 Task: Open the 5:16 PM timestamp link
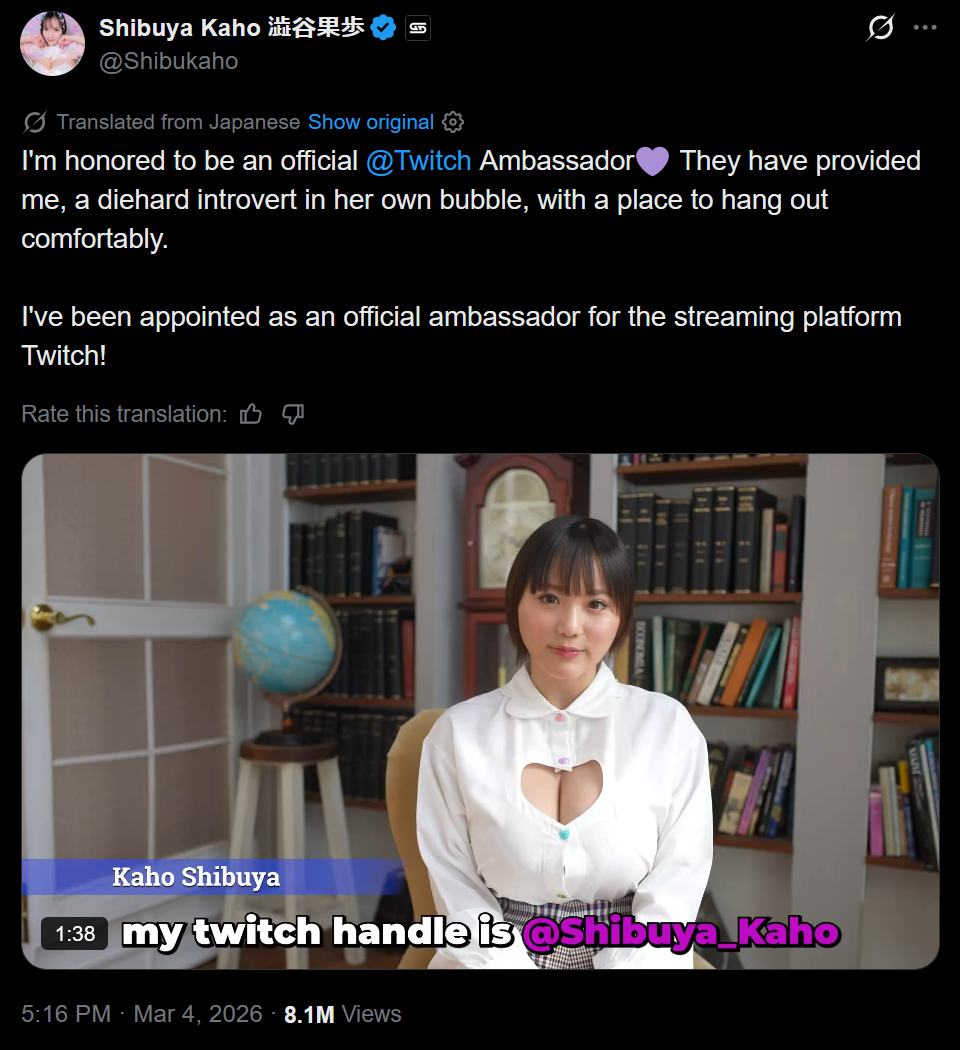pos(66,1014)
